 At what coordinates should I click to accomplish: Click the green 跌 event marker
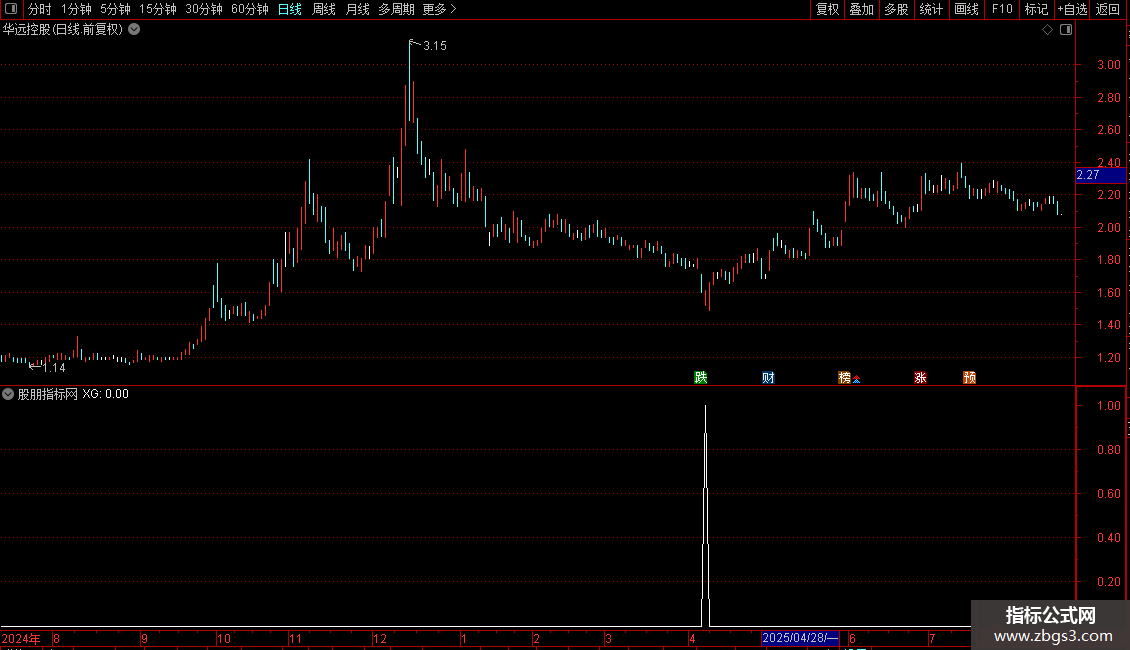(x=700, y=378)
